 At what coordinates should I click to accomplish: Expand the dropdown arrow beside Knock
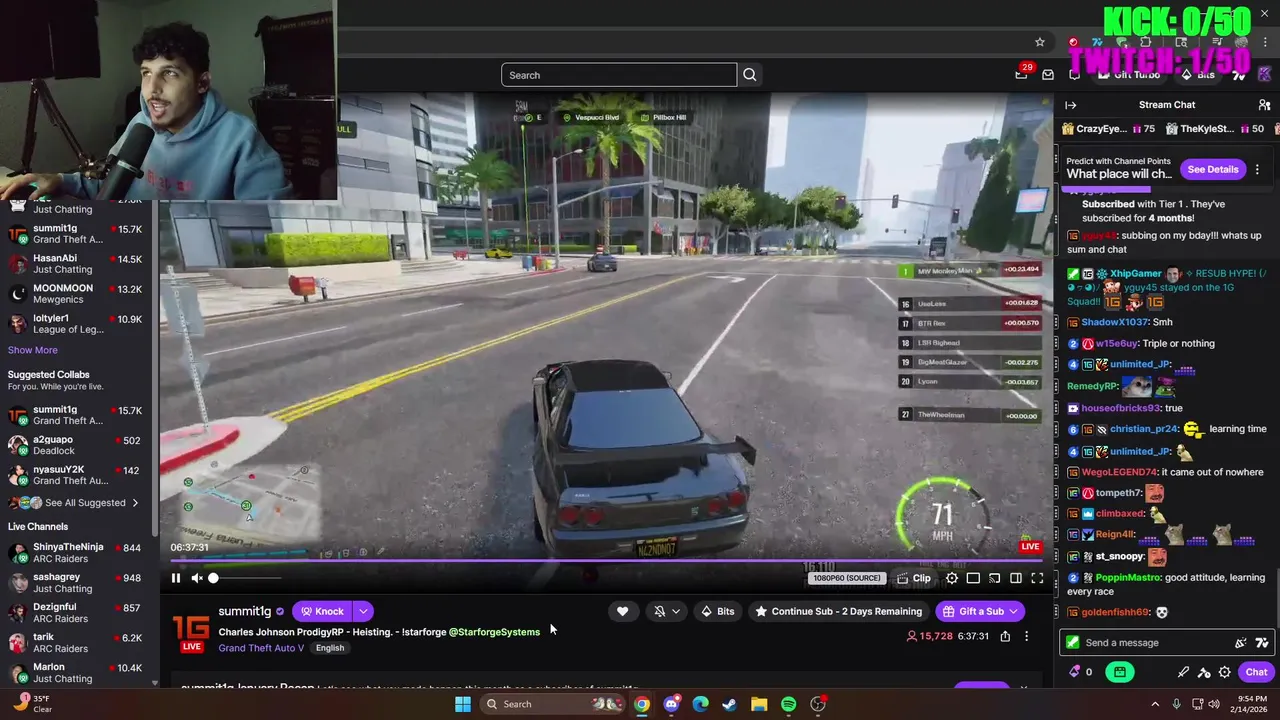click(x=363, y=611)
